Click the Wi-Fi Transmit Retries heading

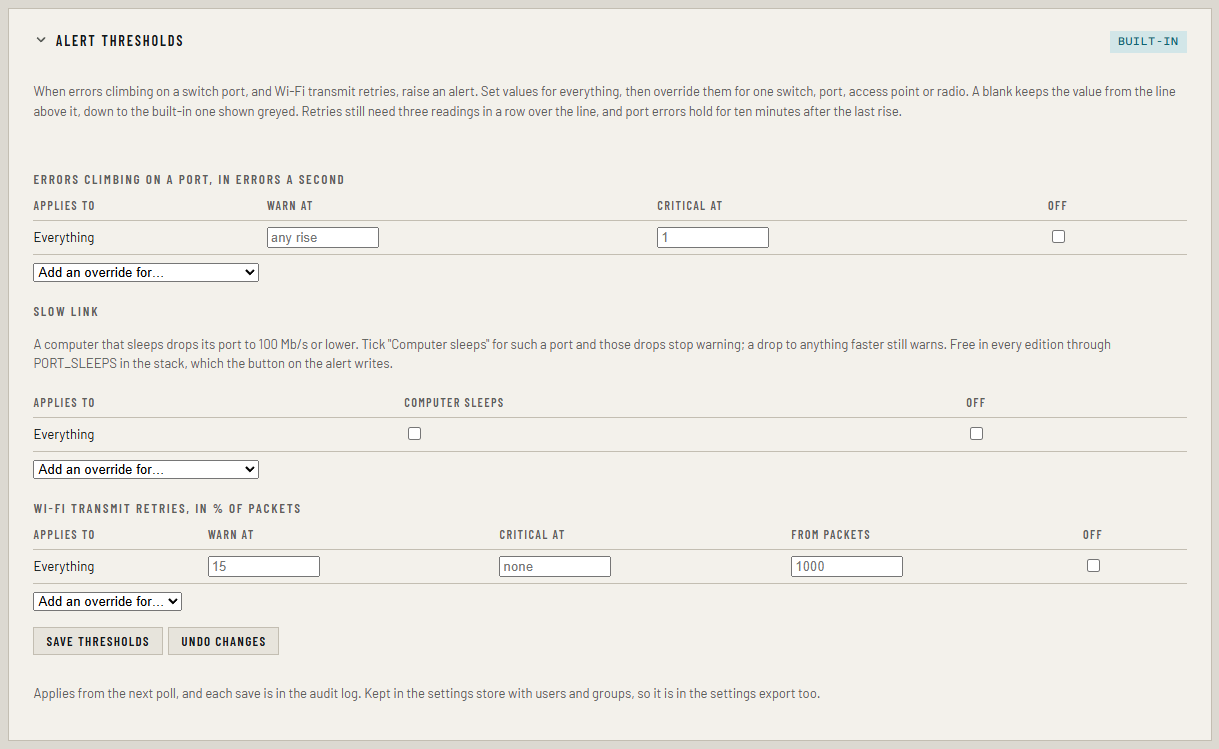[167, 509]
